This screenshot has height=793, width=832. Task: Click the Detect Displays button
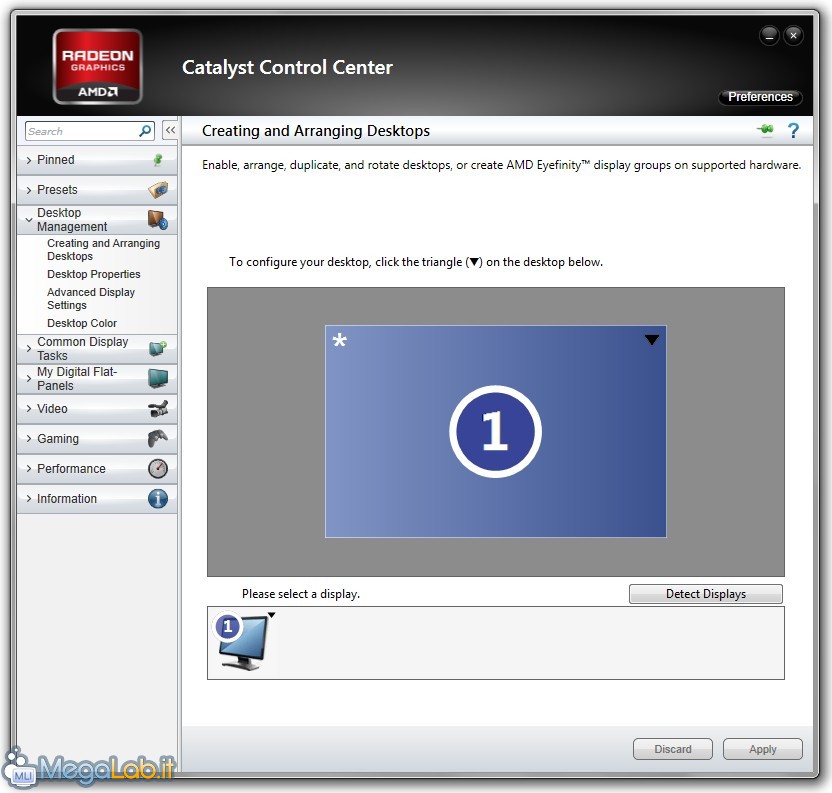pyautogui.click(x=705, y=593)
